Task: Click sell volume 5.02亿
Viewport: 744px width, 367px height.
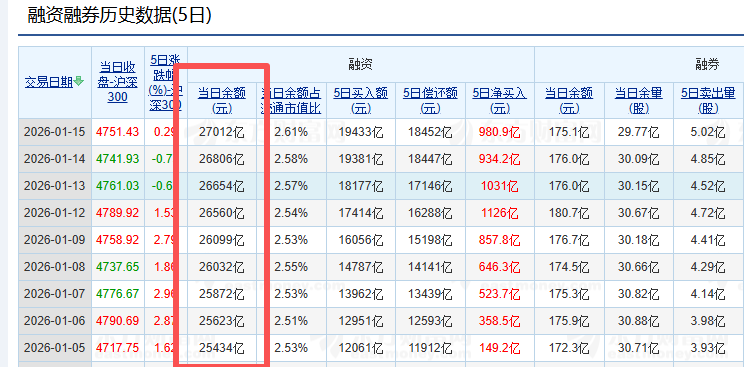Action: pyautogui.click(x=708, y=132)
